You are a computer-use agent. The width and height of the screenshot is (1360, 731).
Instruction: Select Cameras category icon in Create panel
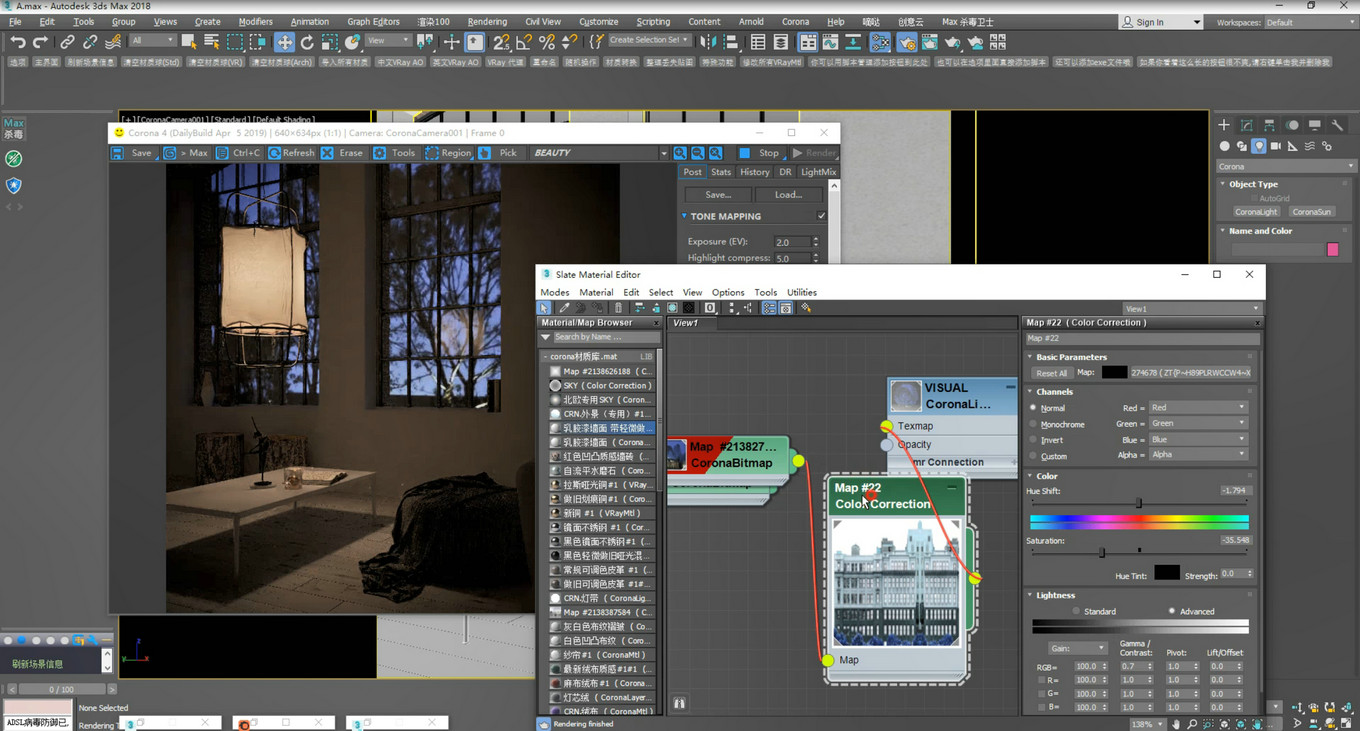tap(1276, 146)
